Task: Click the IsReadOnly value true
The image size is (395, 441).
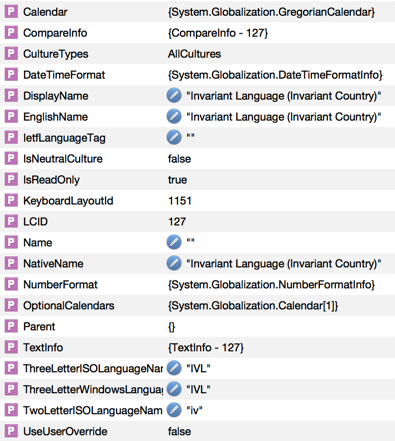Action: tap(177, 180)
